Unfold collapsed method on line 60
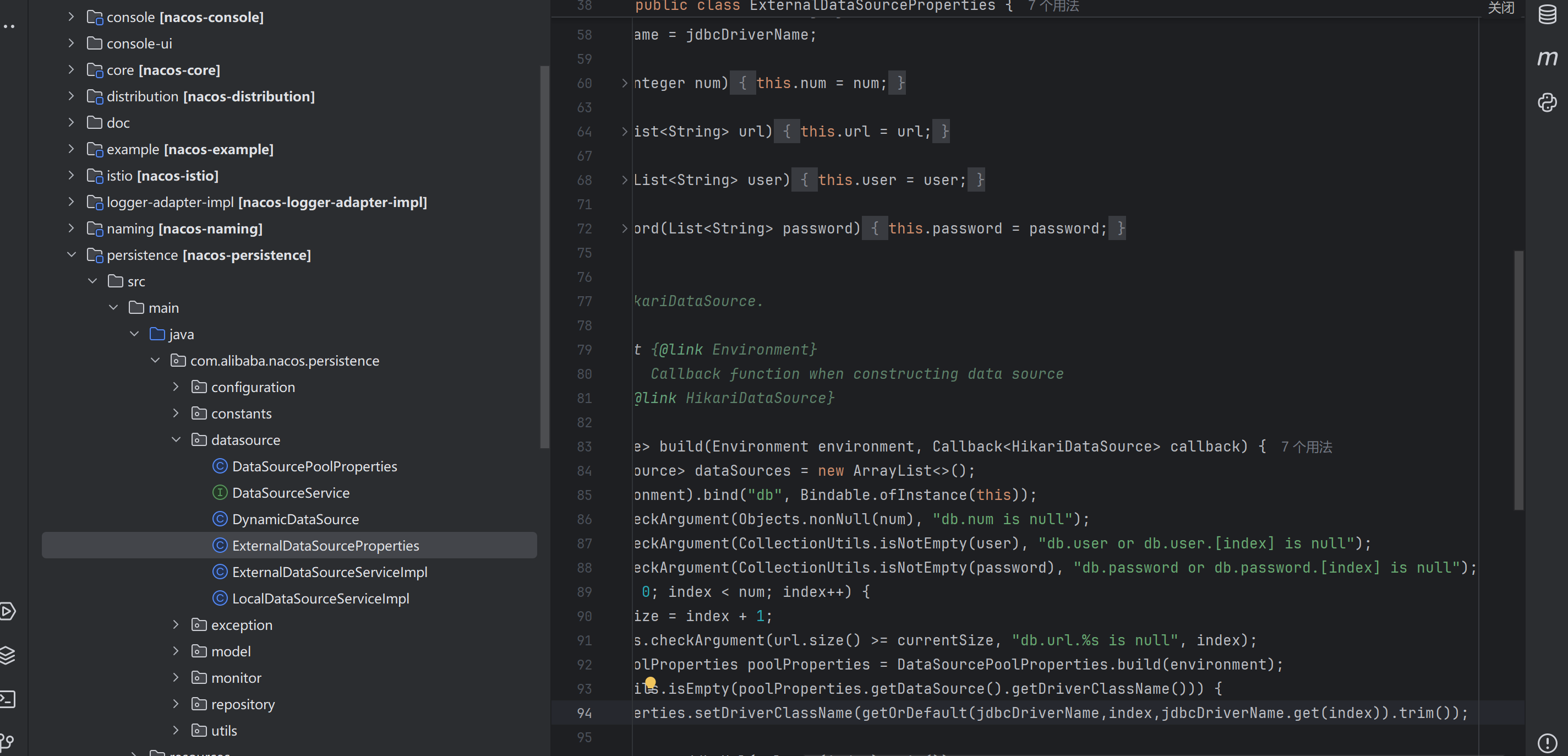 coord(625,83)
